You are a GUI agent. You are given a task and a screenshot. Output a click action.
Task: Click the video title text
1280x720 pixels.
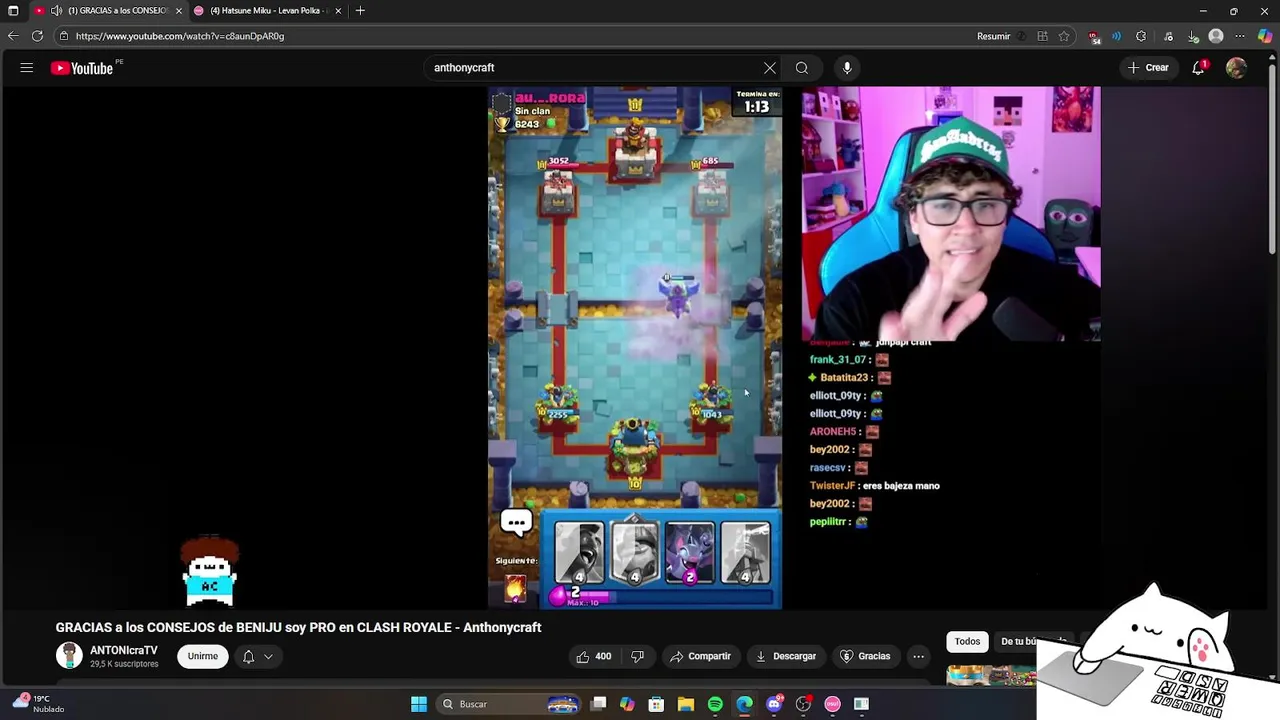click(x=298, y=627)
